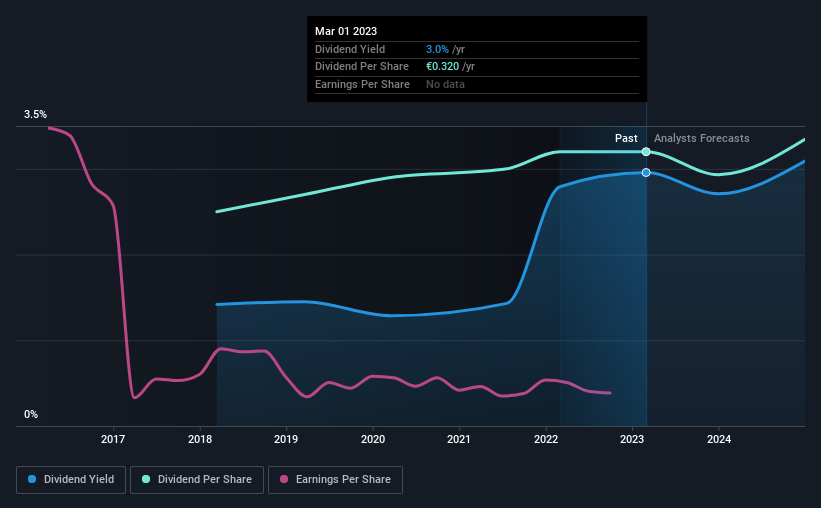Viewport: 821px width, 508px height.
Task: Toggle the Dividend Per Share legend button
Action: pos(197,480)
